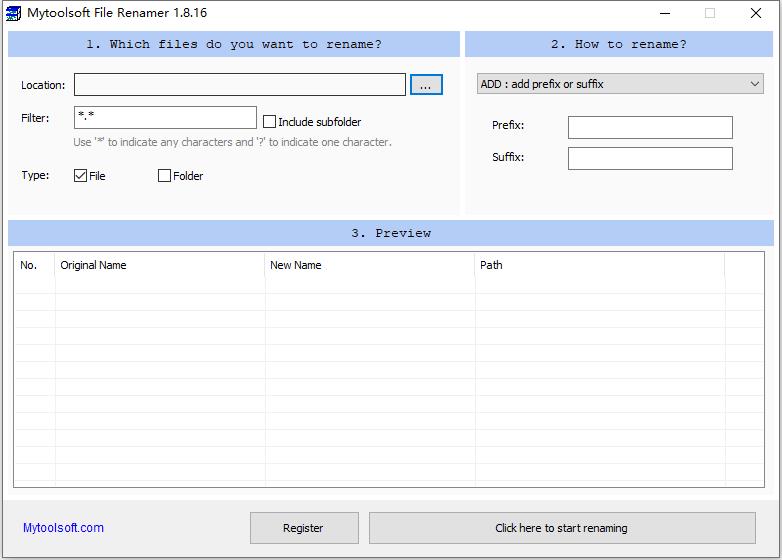Minimize the File Renamer window
Image resolution: width=782 pixels, height=560 pixels.
coord(664,13)
